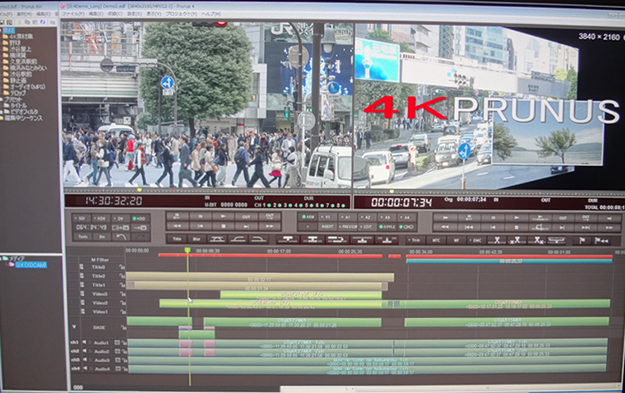
Task: Toggle the DV input source
Action: pos(121,218)
